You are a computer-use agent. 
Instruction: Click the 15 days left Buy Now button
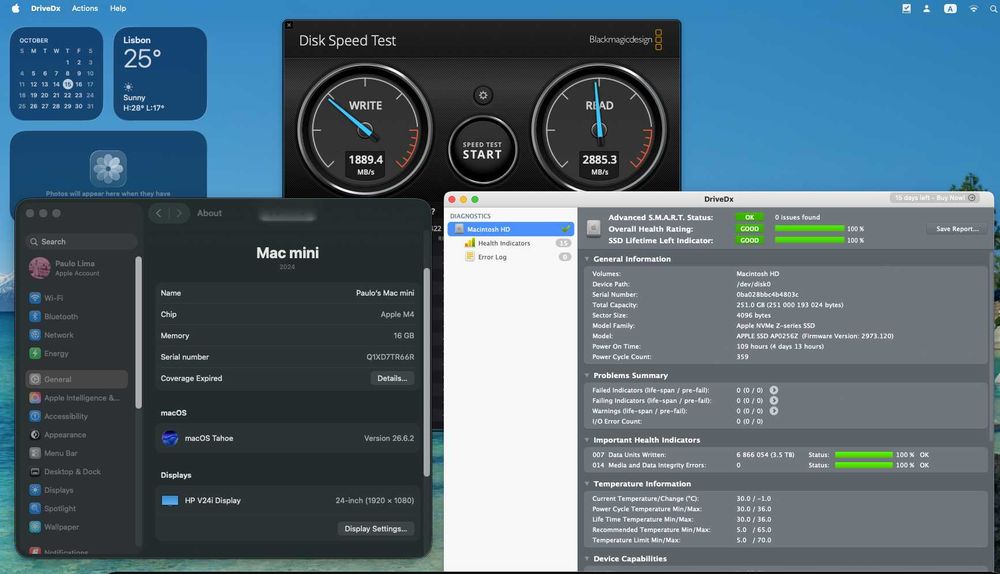tap(935, 198)
